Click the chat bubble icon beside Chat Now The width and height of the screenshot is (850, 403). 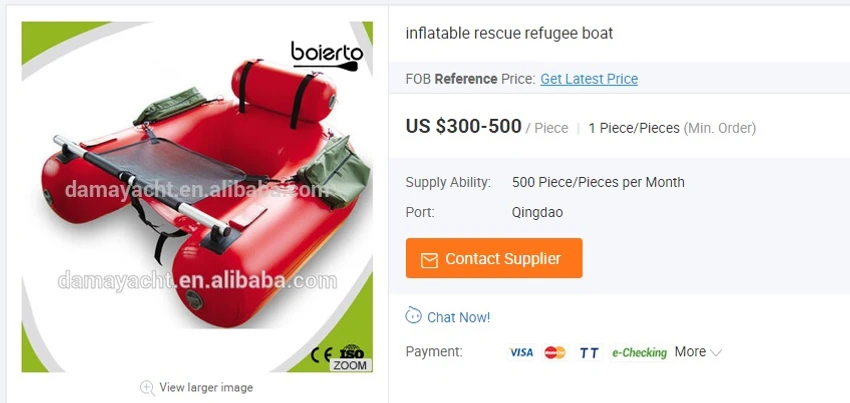414,316
